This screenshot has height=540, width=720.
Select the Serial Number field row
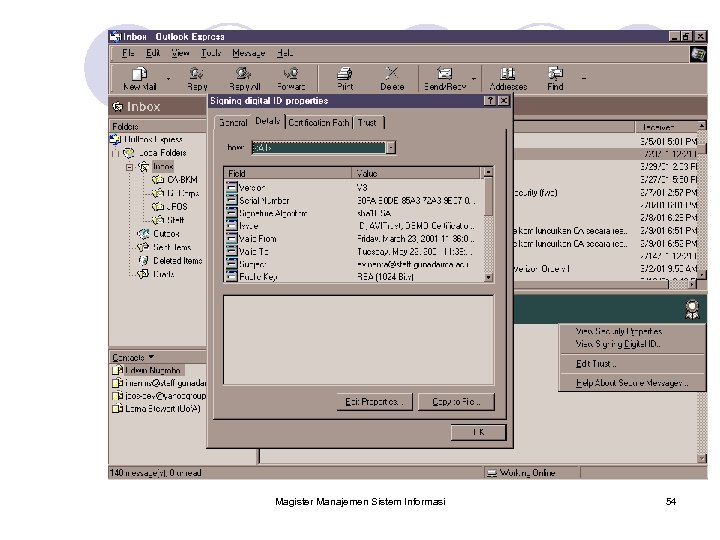tap(354, 201)
